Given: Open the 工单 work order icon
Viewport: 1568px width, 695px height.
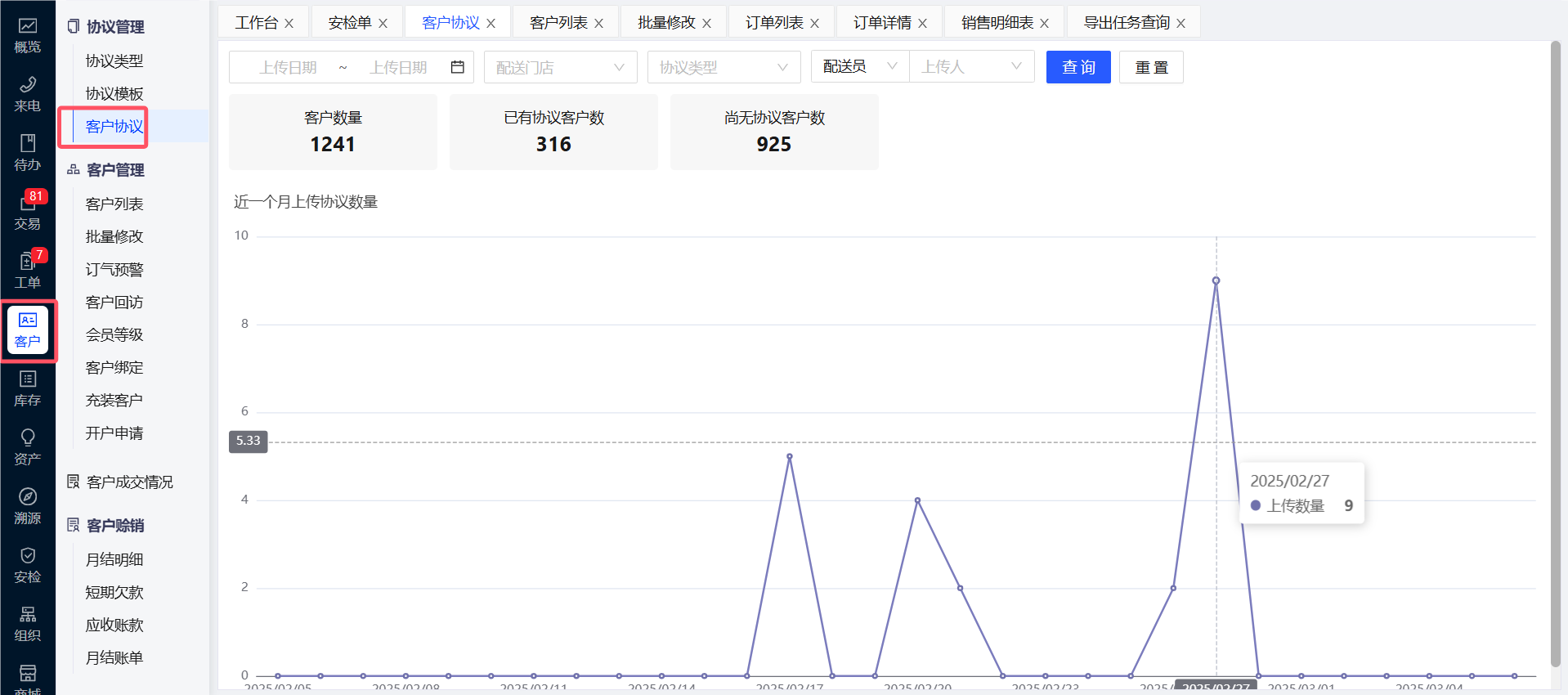Looking at the screenshot, I should point(27,271).
